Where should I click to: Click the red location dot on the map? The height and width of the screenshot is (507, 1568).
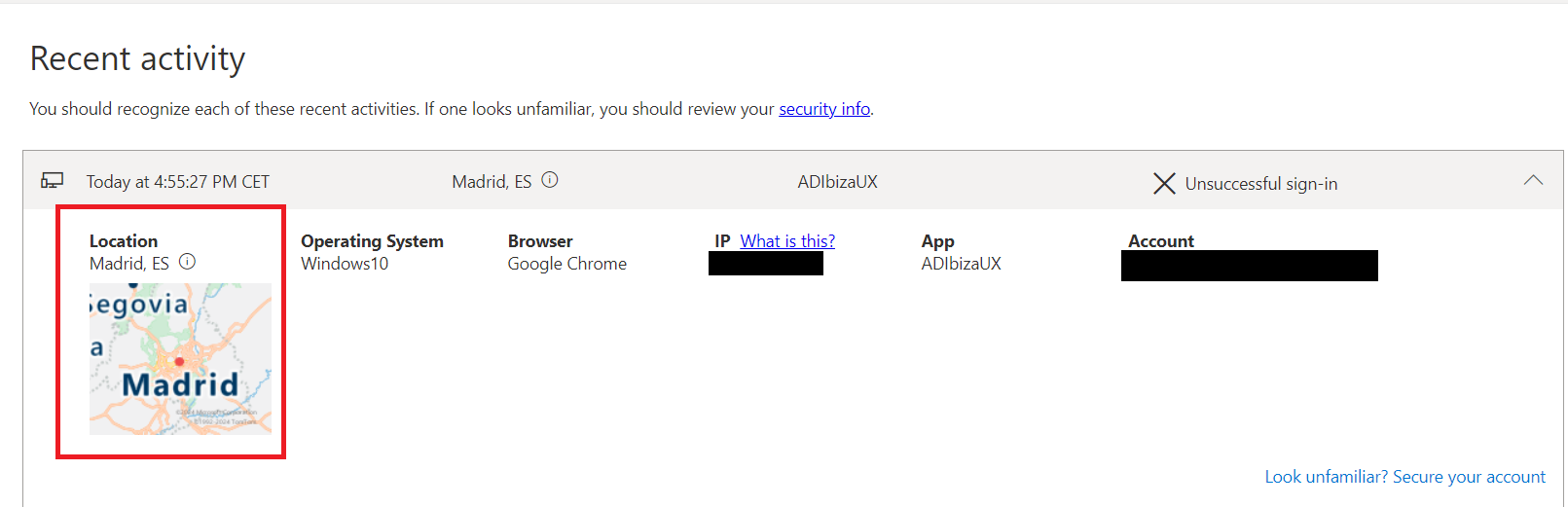[x=179, y=362]
